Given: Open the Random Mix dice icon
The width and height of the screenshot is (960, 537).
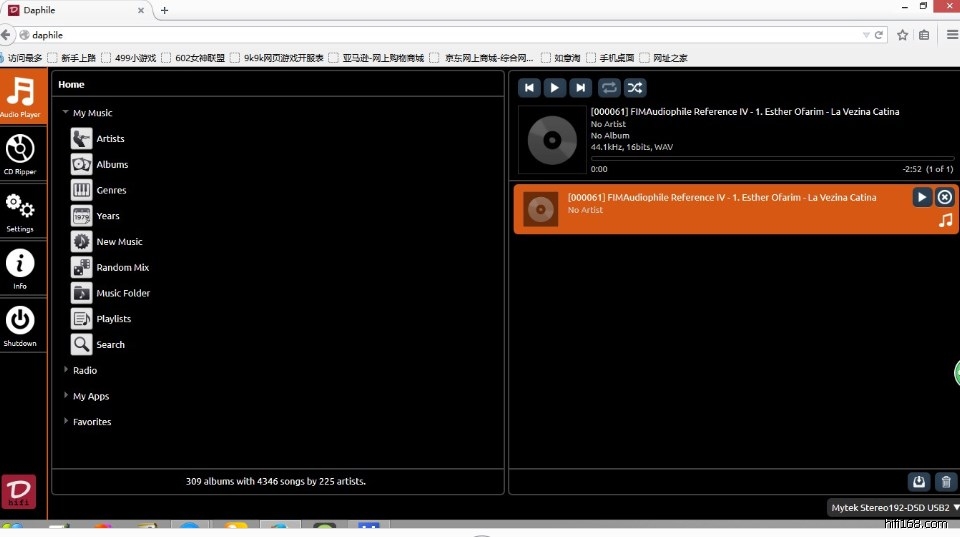Looking at the screenshot, I should click(x=81, y=267).
